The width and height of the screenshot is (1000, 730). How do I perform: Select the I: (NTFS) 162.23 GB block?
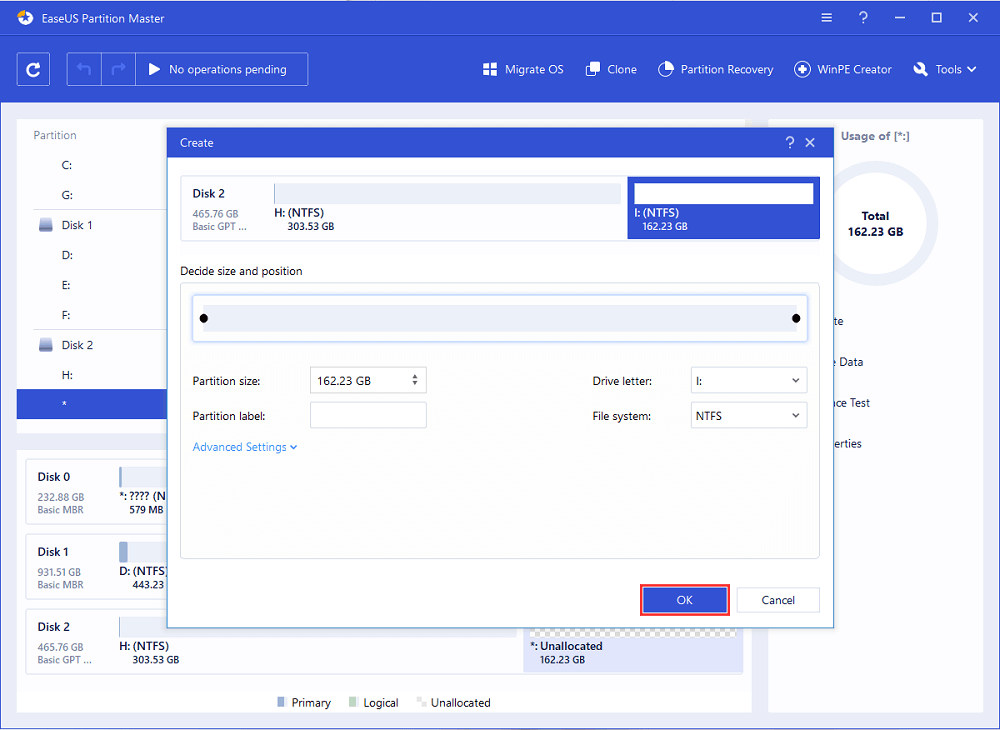723,208
